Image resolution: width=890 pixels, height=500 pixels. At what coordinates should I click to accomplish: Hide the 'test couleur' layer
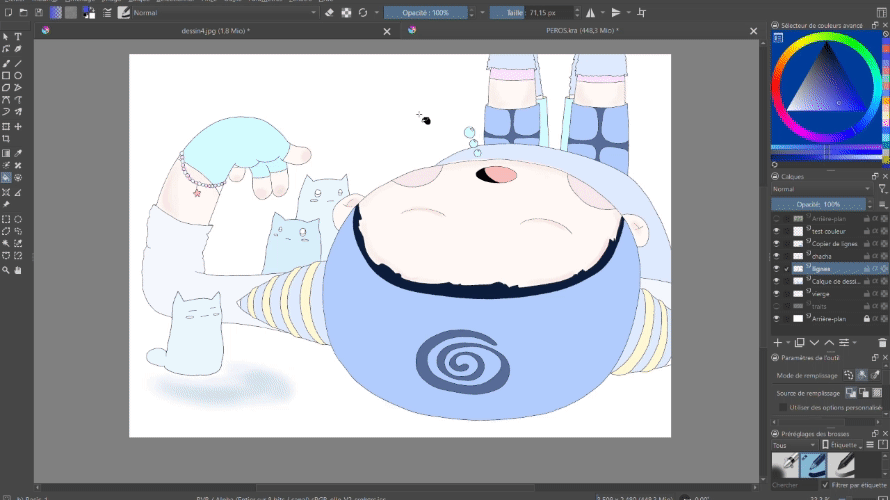(776, 230)
